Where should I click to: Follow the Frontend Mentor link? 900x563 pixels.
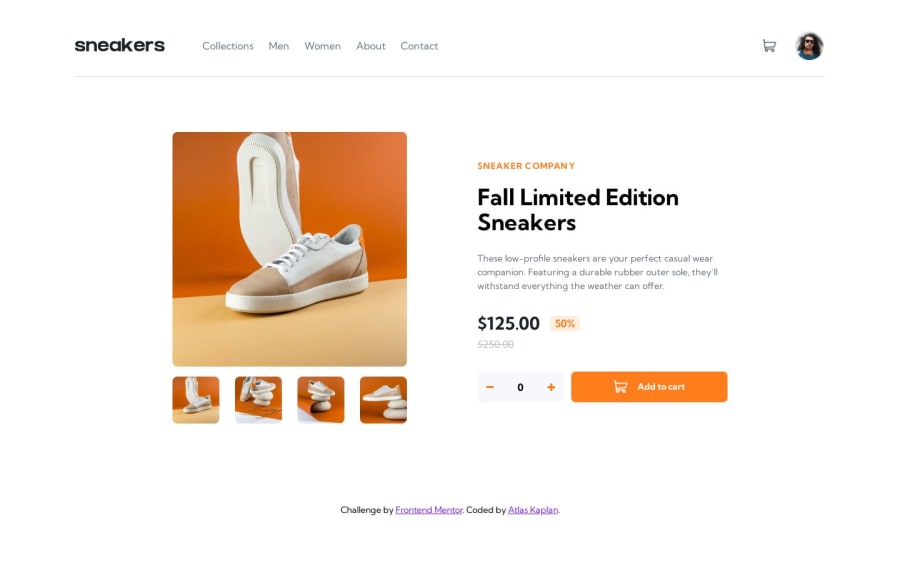pos(429,510)
